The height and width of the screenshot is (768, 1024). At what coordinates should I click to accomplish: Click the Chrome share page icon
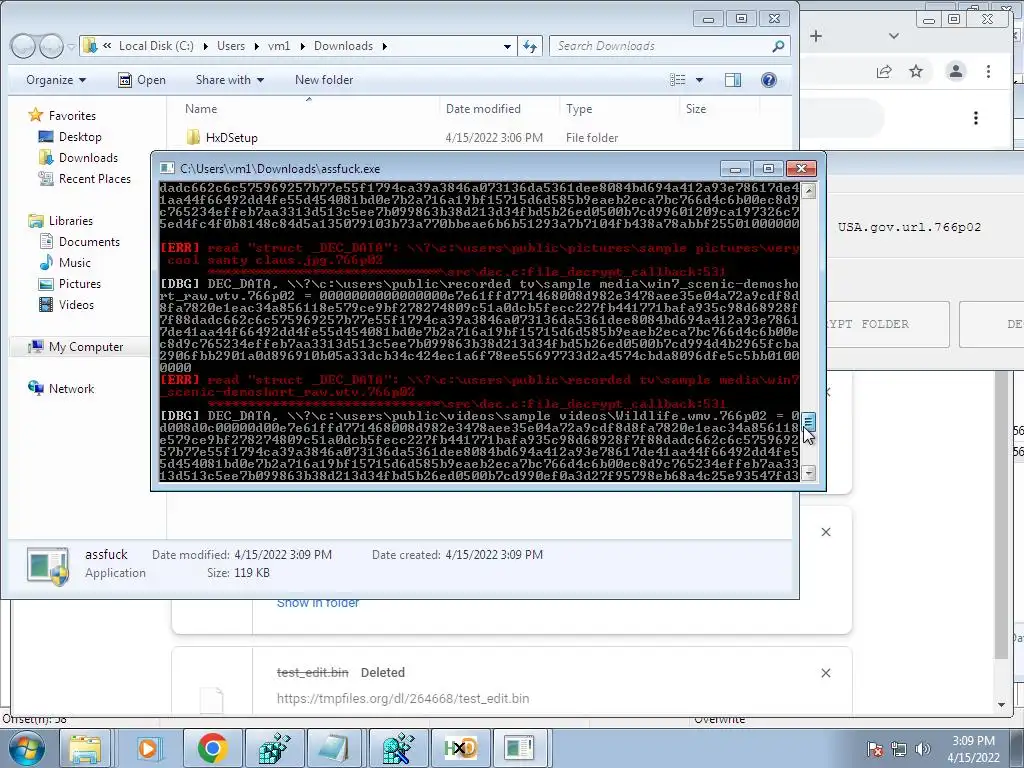tap(884, 71)
